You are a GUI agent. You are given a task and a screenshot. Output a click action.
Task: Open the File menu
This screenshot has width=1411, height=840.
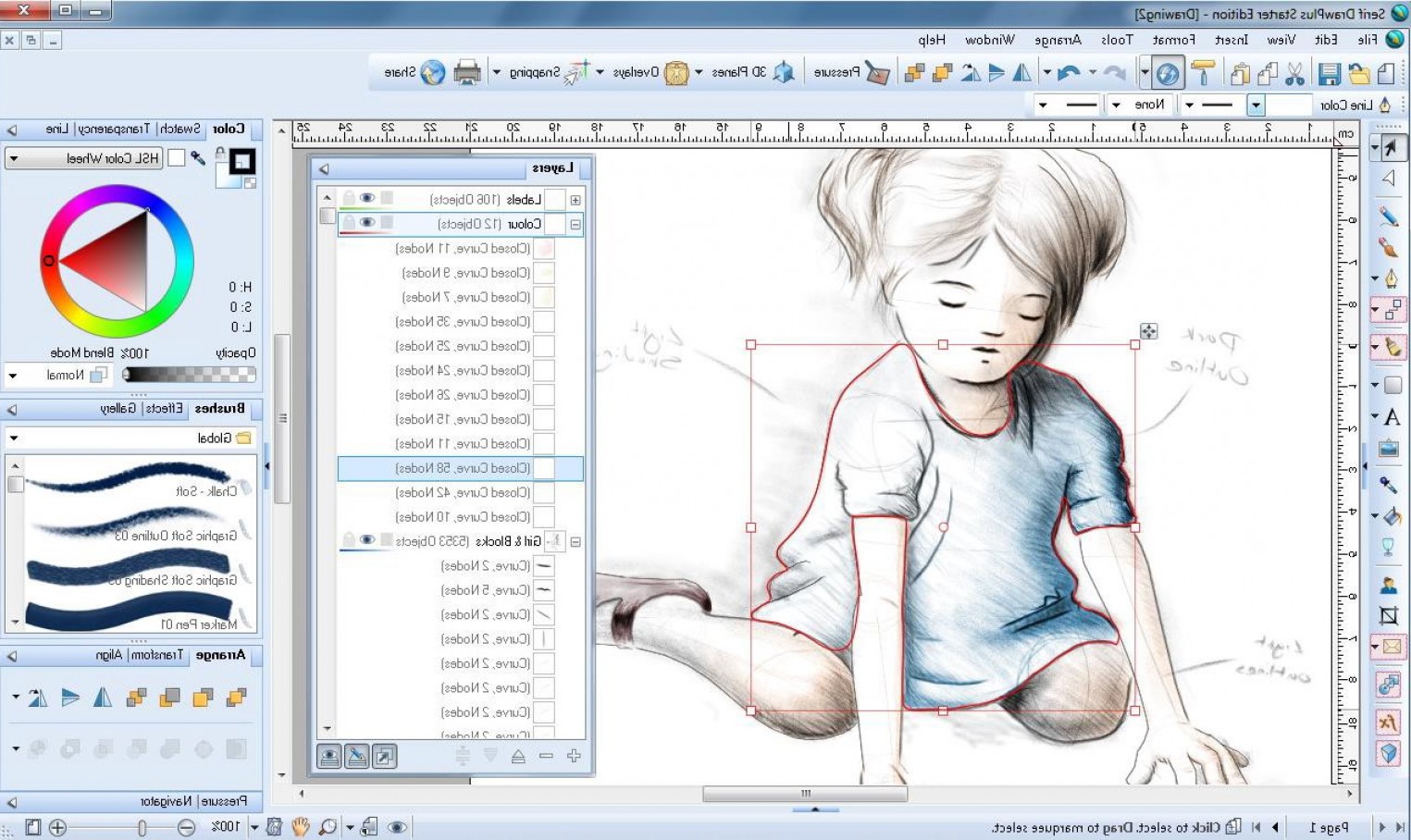[x=1368, y=40]
